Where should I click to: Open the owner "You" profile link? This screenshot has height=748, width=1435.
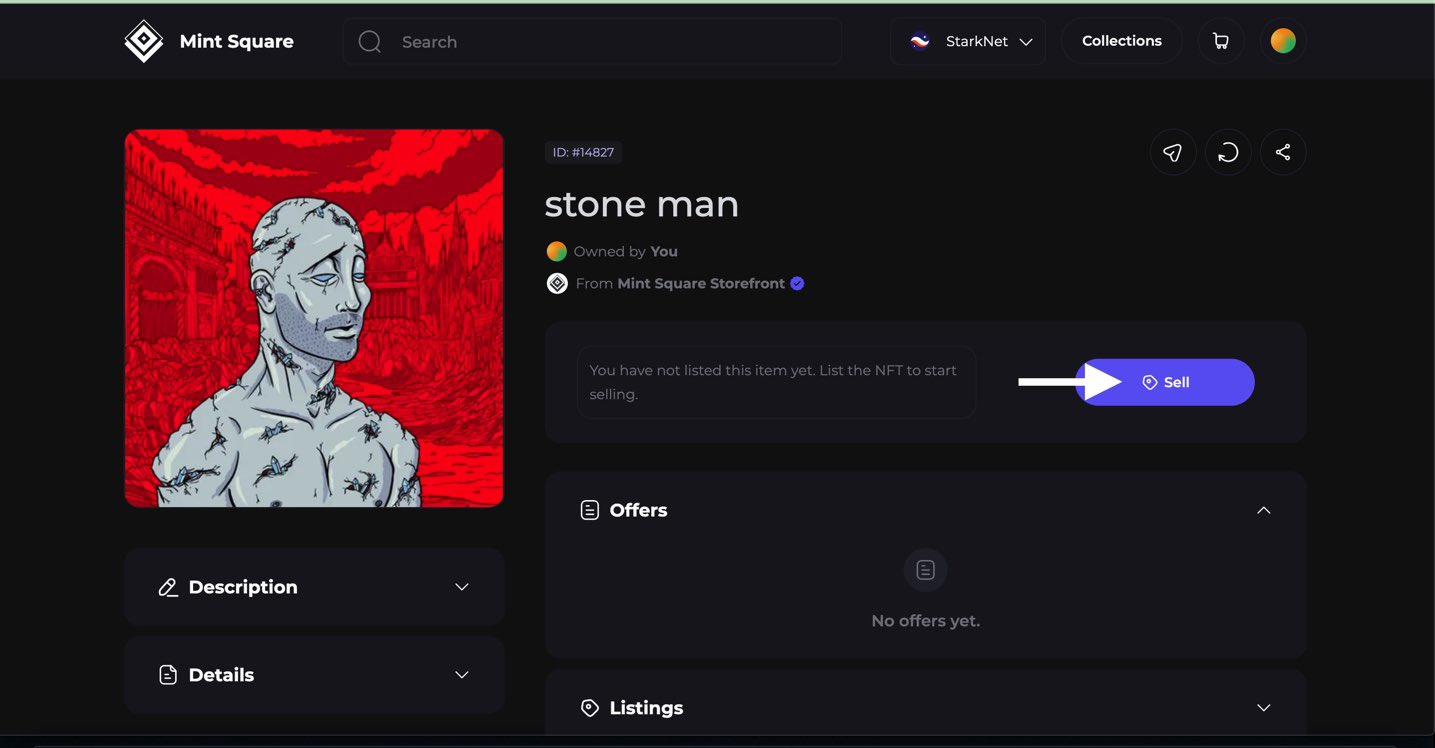pos(664,252)
